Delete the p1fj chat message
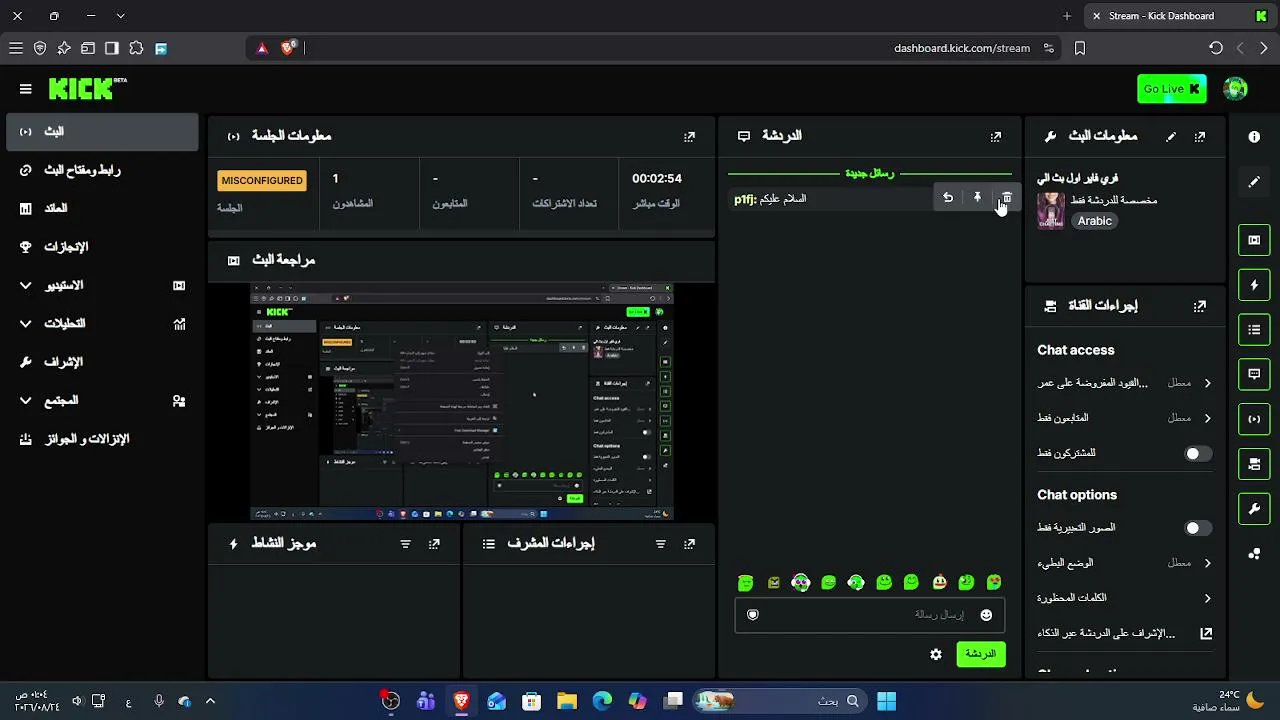The height and width of the screenshot is (720, 1280). click(1006, 198)
